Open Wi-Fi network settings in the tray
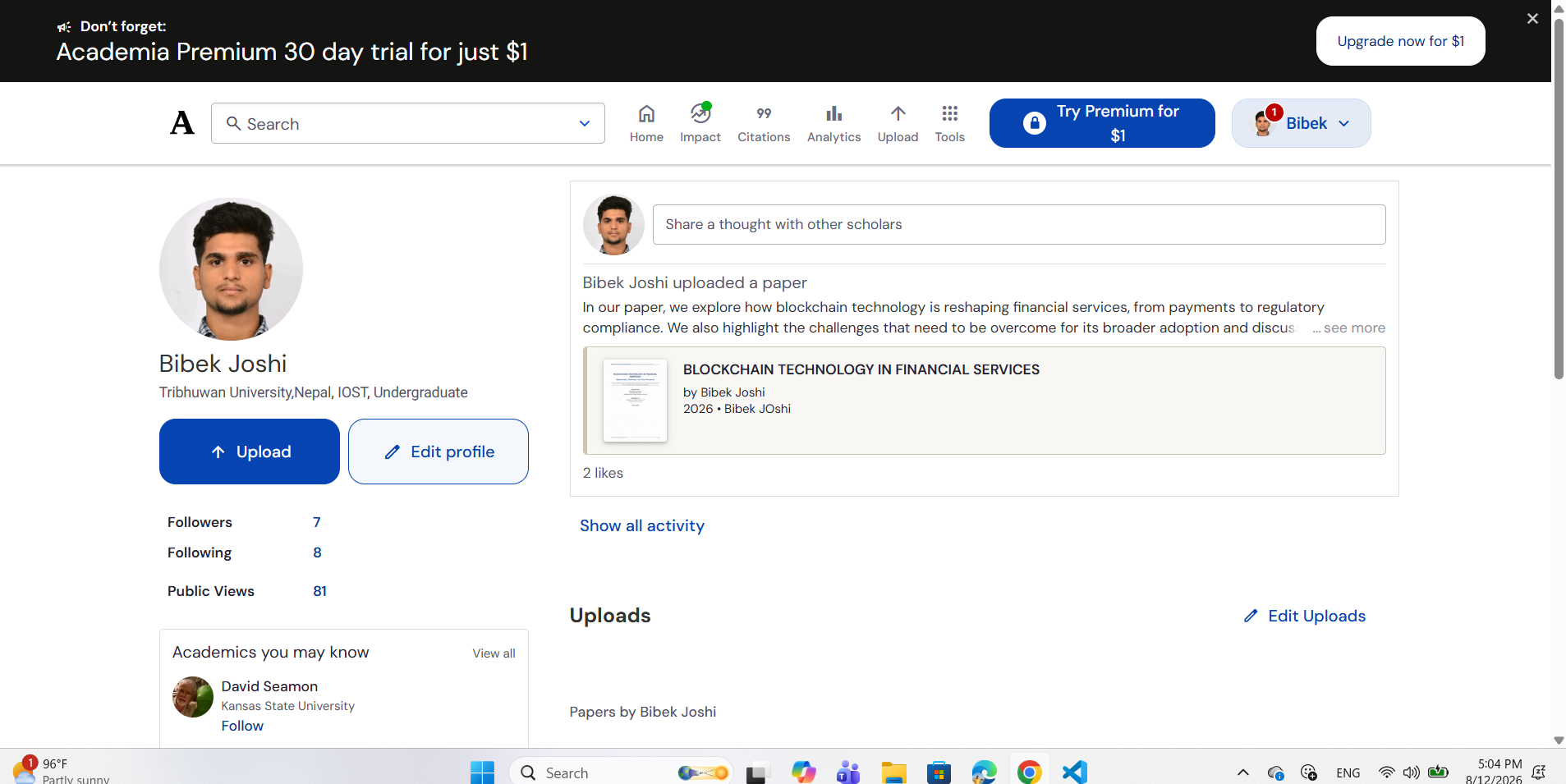 [1386, 773]
